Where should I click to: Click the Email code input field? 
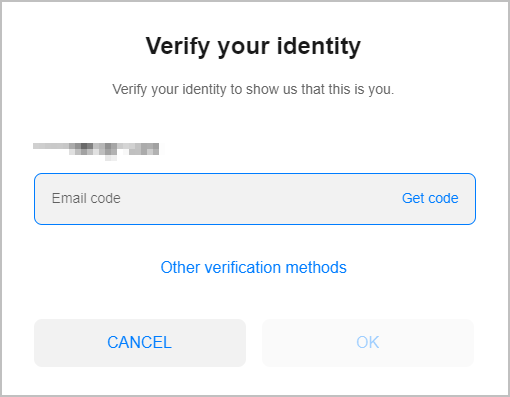coord(255,199)
